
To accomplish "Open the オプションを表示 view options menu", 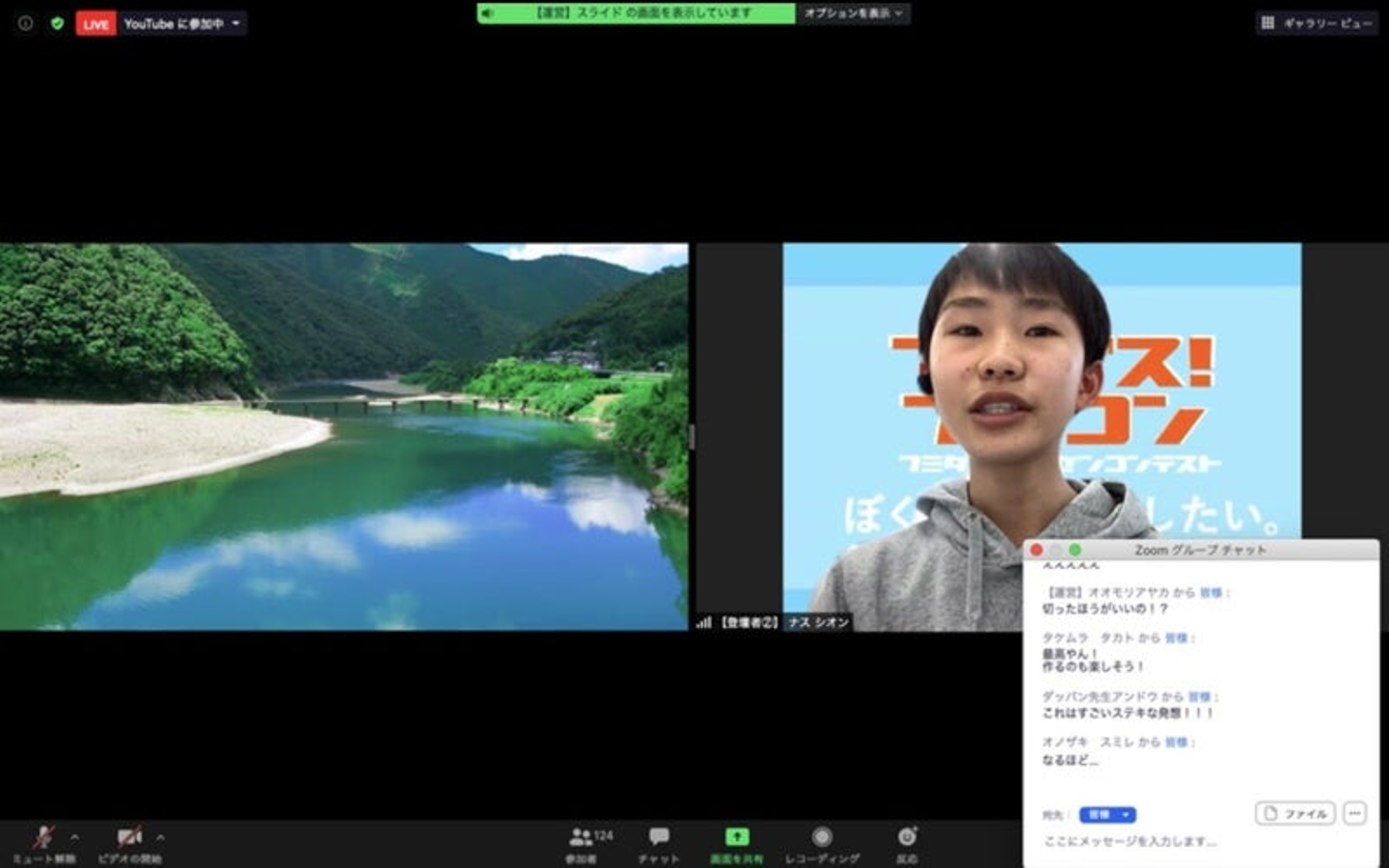I will [x=853, y=14].
